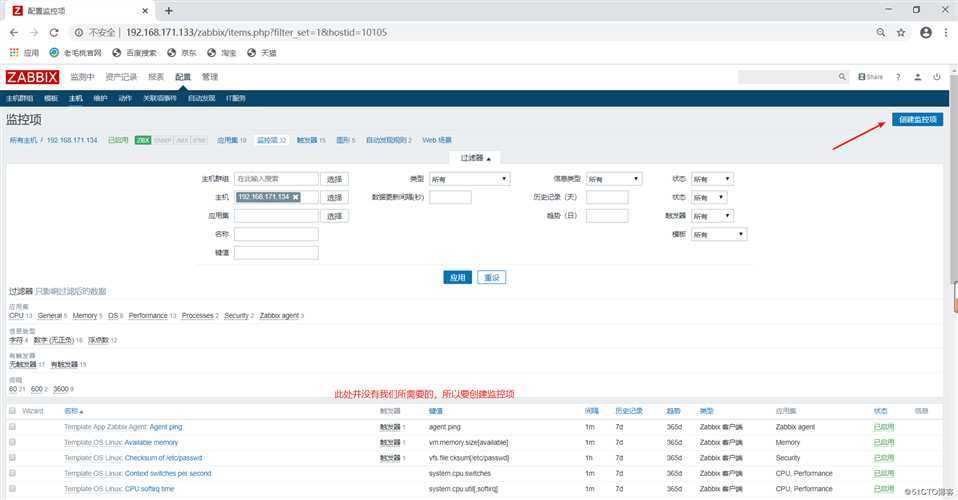Open the 报表 main menu
The image size is (958, 500).
156,77
